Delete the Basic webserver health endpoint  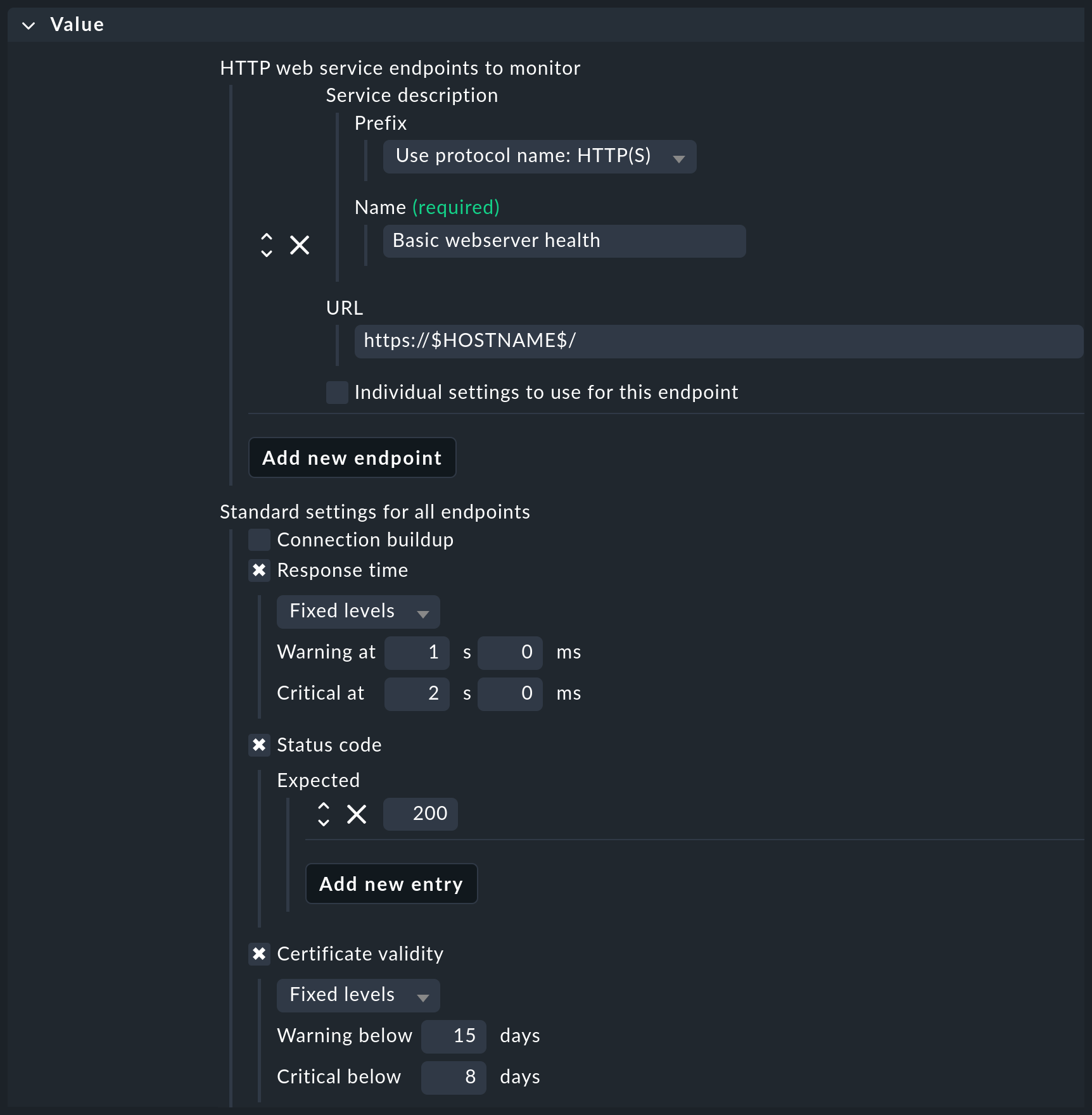pos(299,245)
